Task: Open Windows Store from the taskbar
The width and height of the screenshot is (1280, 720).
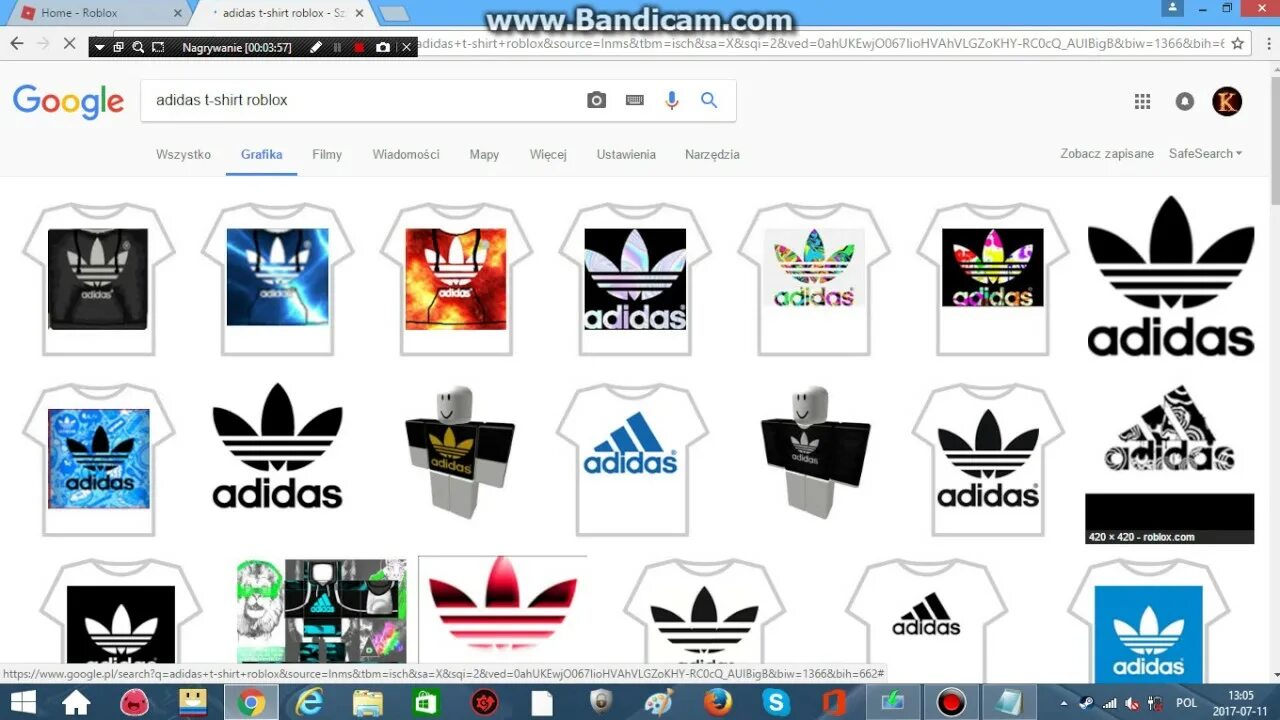Action: click(x=427, y=702)
